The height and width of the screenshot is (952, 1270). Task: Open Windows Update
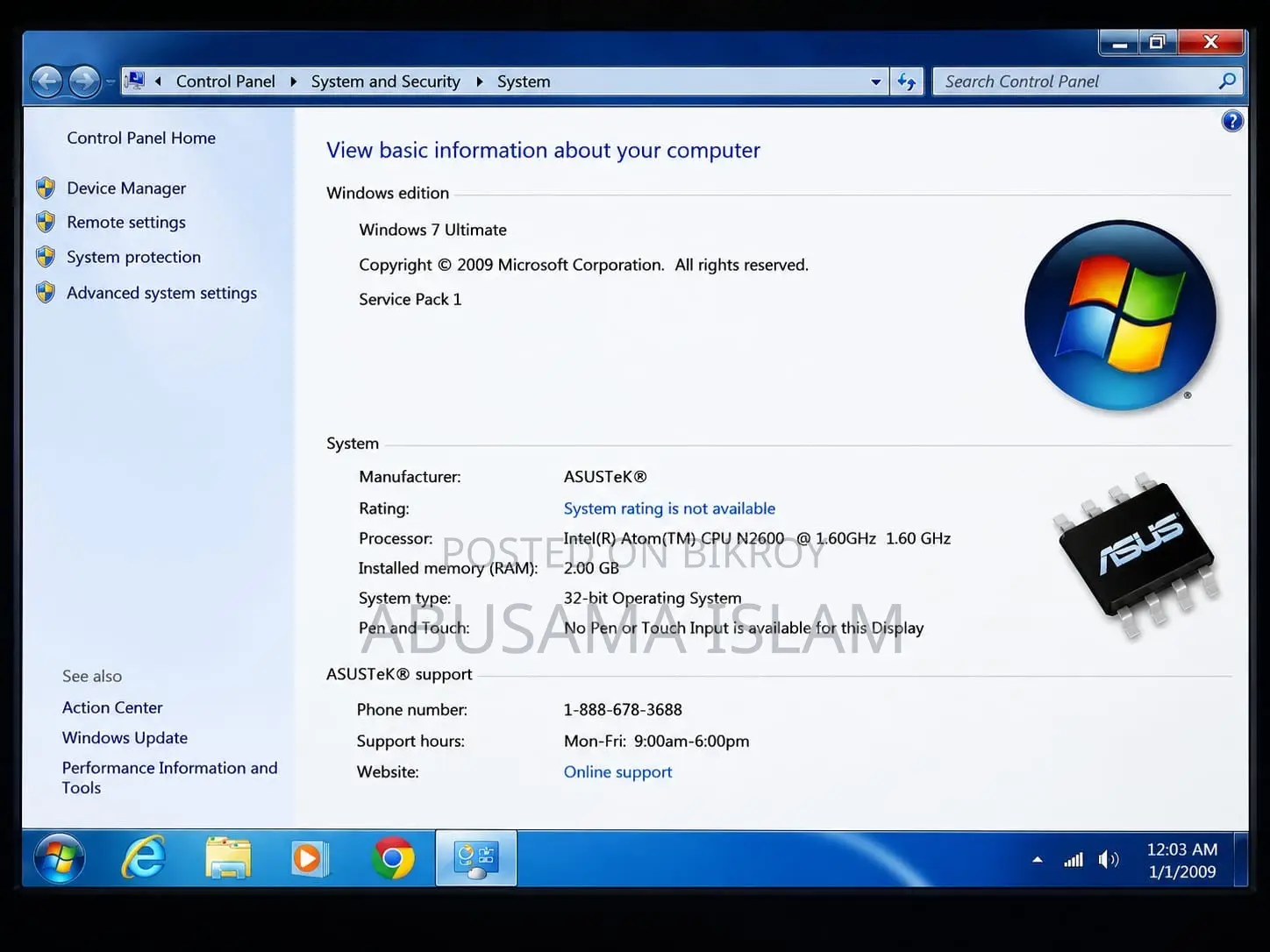point(125,737)
